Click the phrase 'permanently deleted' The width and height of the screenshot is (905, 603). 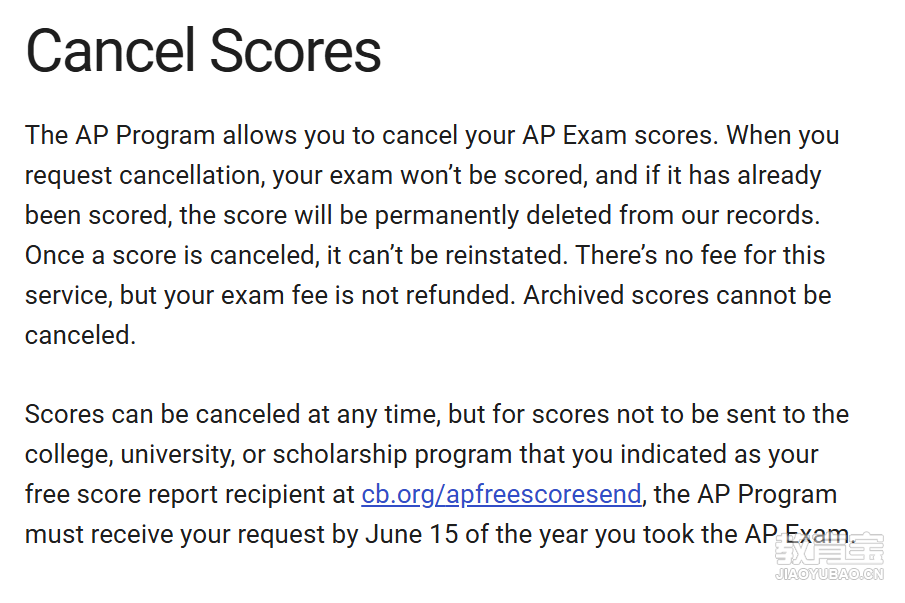point(493,215)
